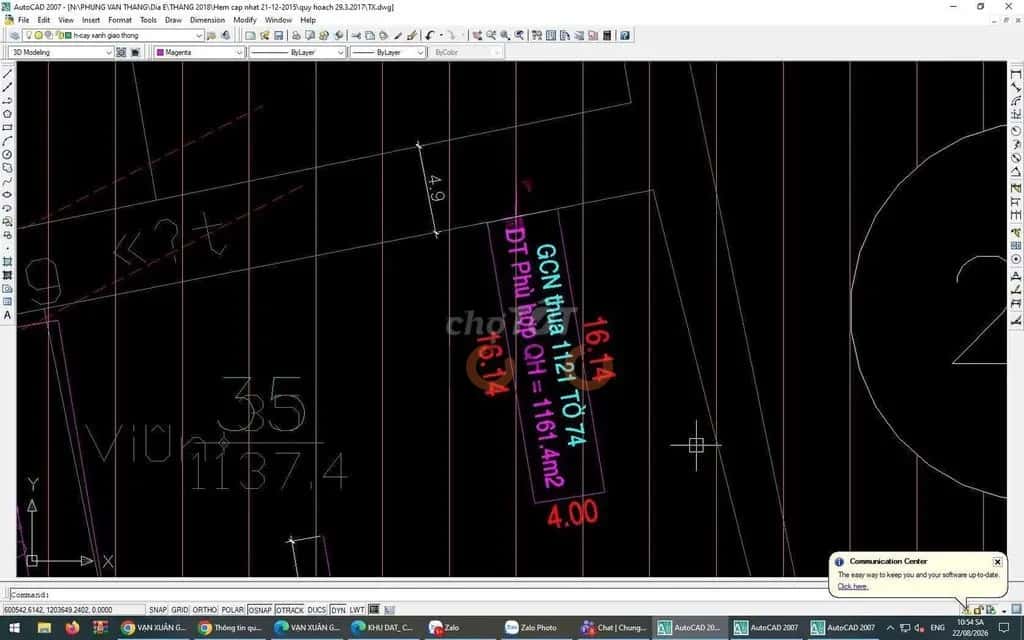Select the Hatch tool
The width and height of the screenshot is (1024, 640).
click(x=7, y=261)
